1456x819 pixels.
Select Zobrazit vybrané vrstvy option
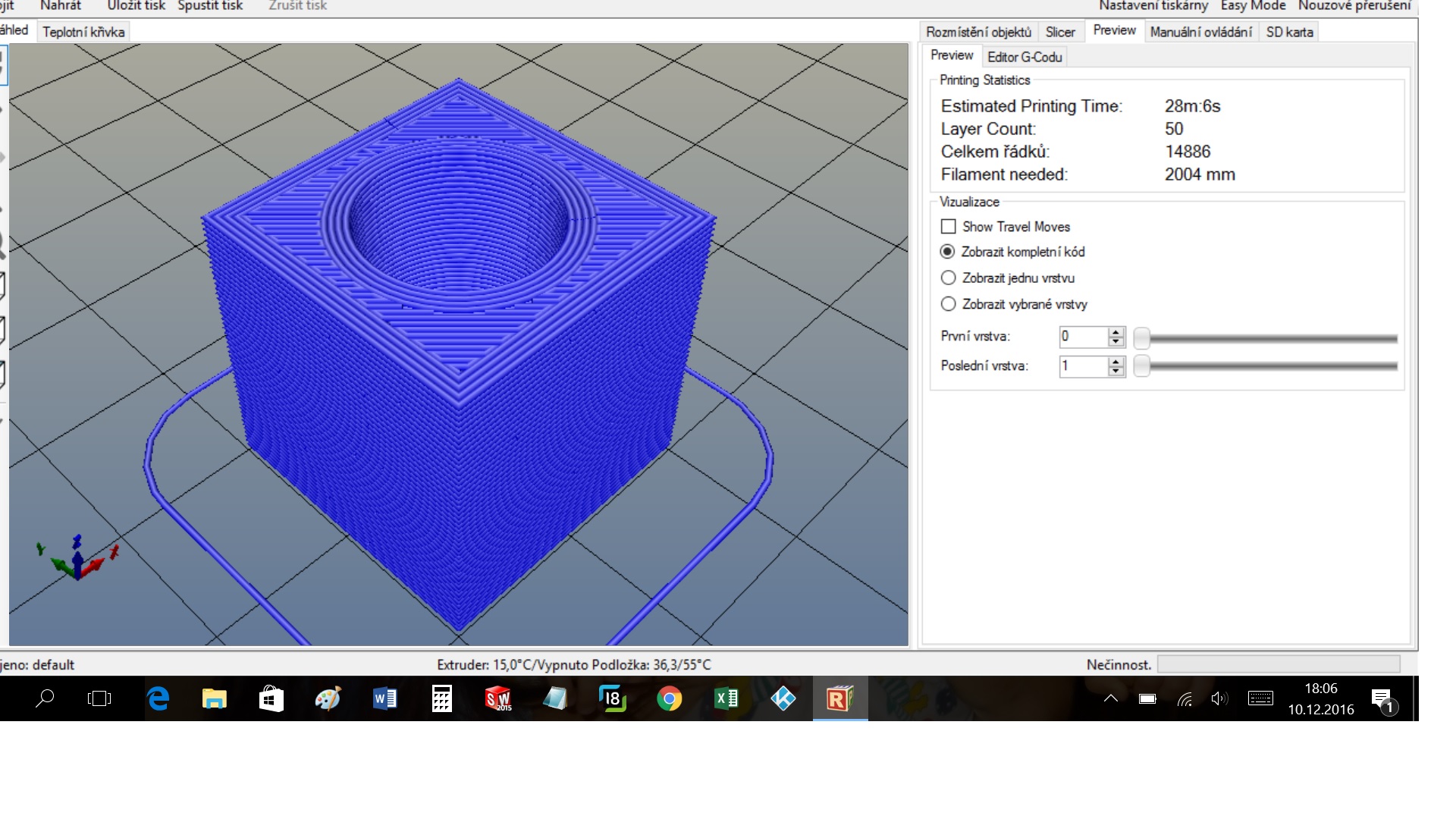[x=948, y=304]
